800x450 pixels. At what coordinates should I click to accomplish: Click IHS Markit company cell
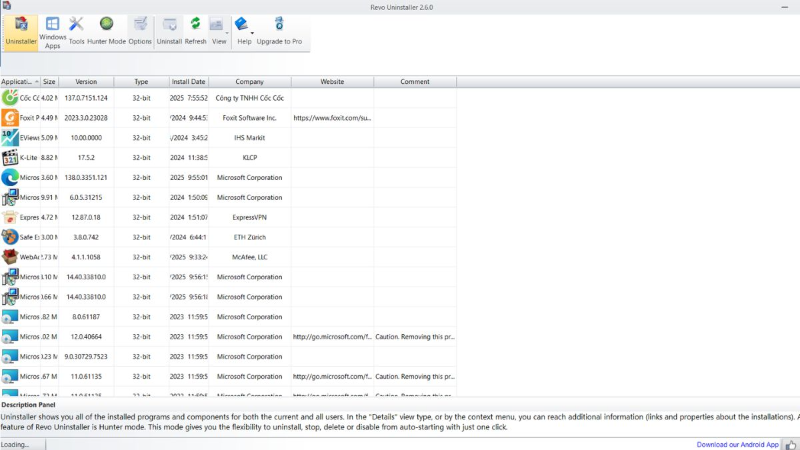[x=249, y=137]
